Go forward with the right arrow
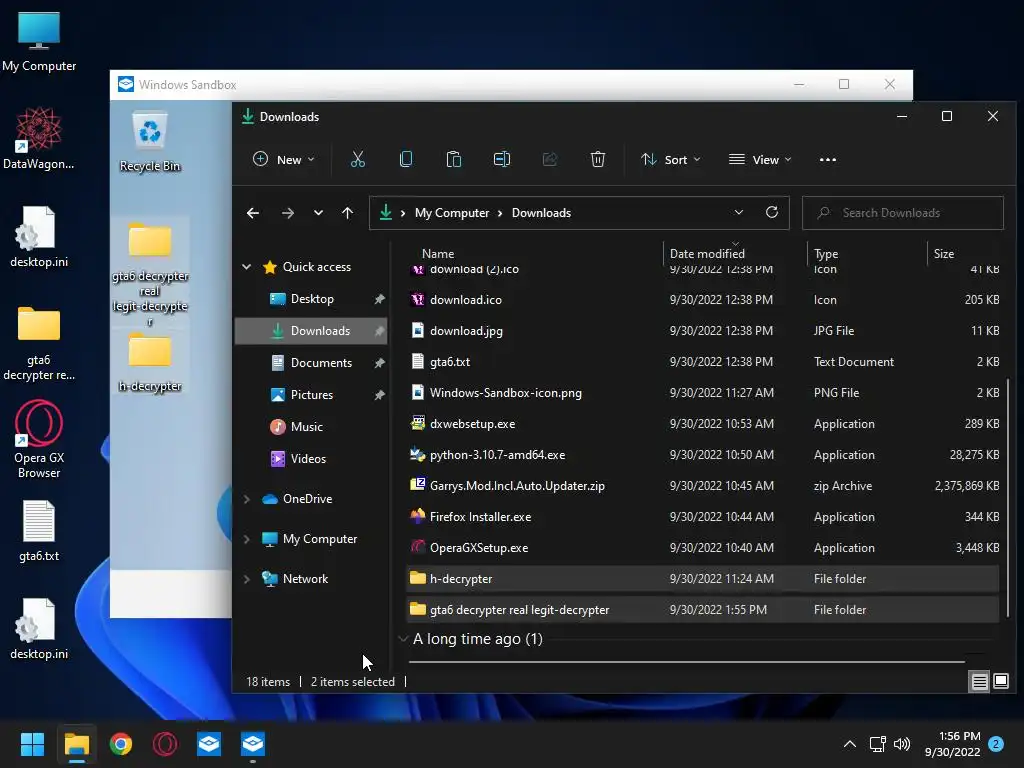The image size is (1024, 768). tap(287, 213)
